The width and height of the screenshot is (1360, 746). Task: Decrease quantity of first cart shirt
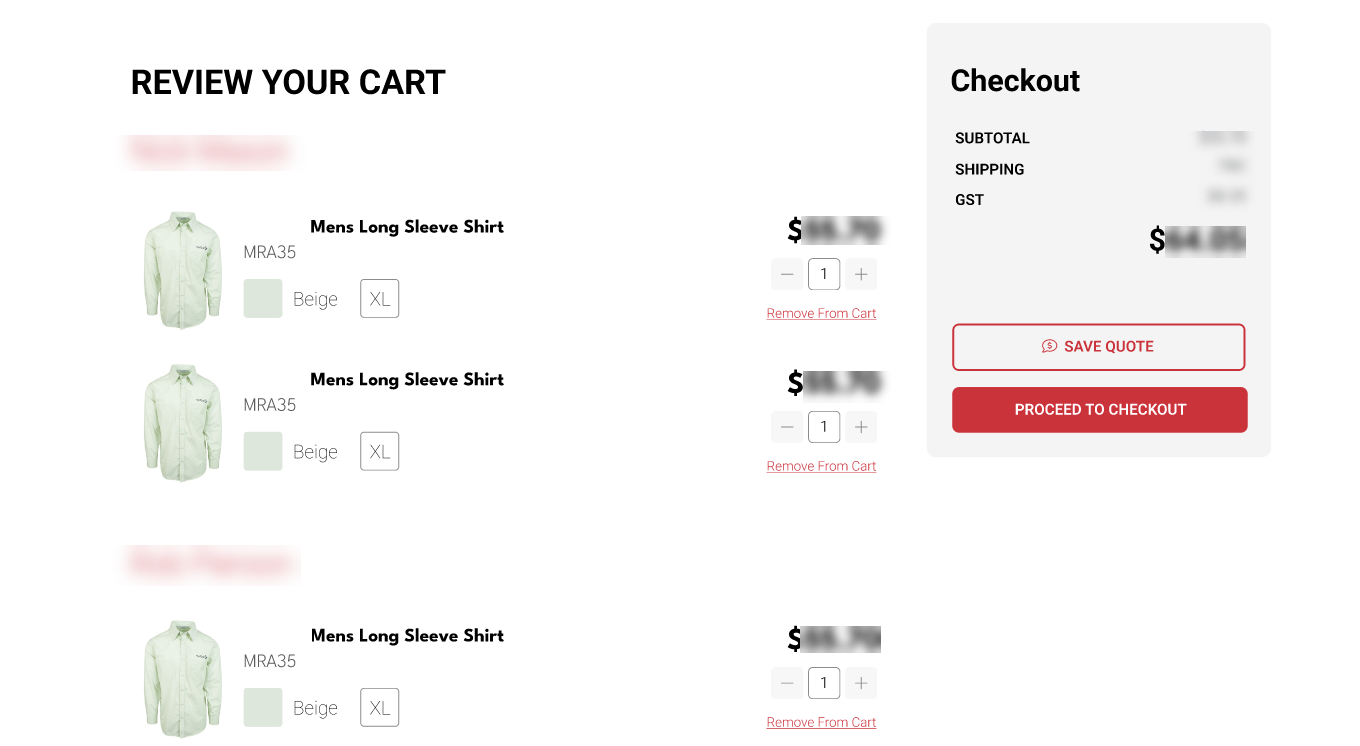(787, 274)
